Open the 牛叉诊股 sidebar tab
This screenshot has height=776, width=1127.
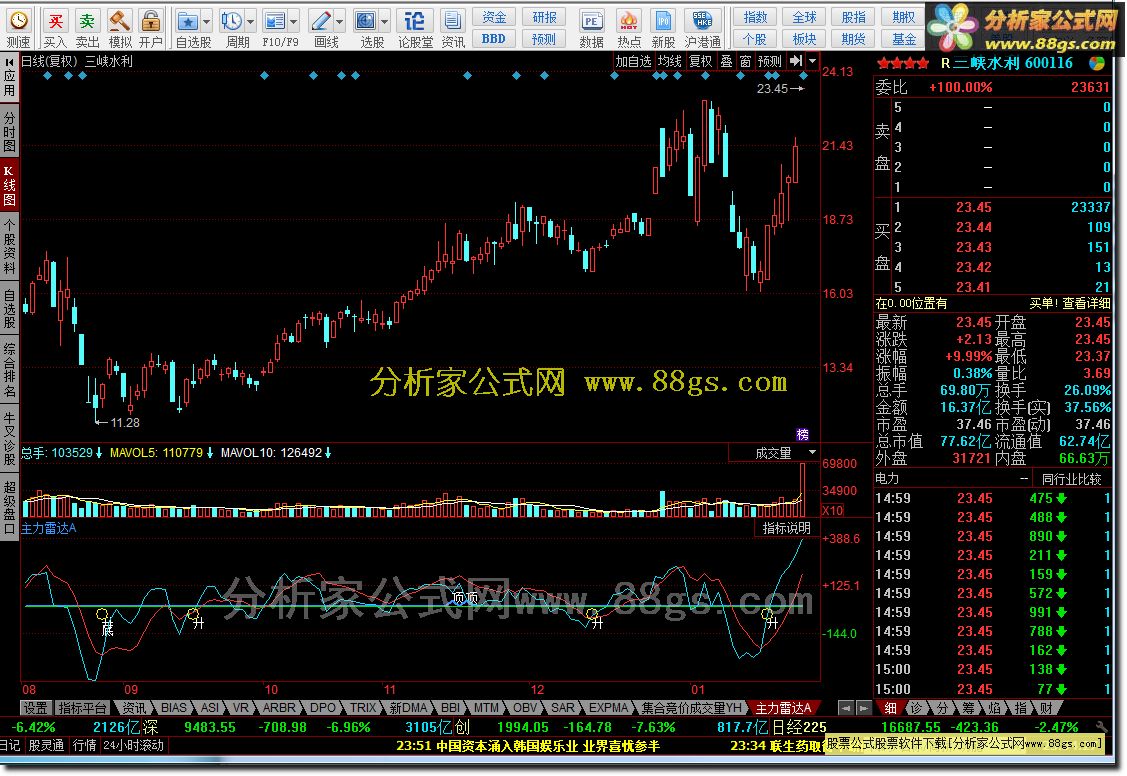(x=9, y=437)
